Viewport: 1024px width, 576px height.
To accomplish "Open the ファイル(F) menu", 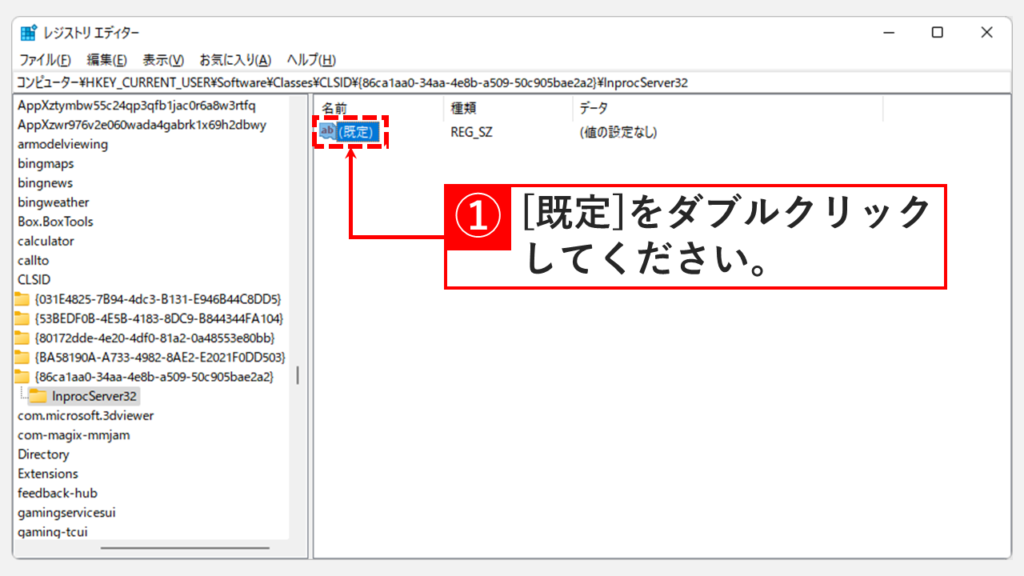I will pyautogui.click(x=45, y=60).
